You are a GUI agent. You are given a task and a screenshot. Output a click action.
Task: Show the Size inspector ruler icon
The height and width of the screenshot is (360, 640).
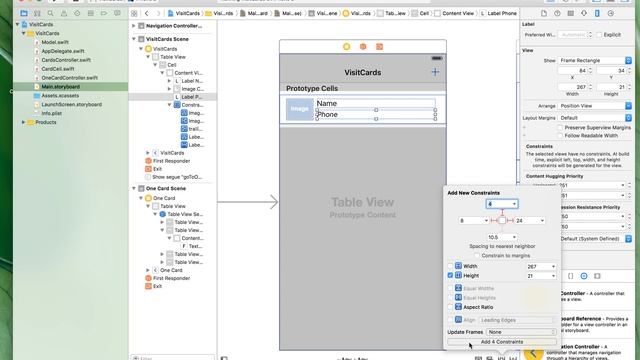pos(597,13)
